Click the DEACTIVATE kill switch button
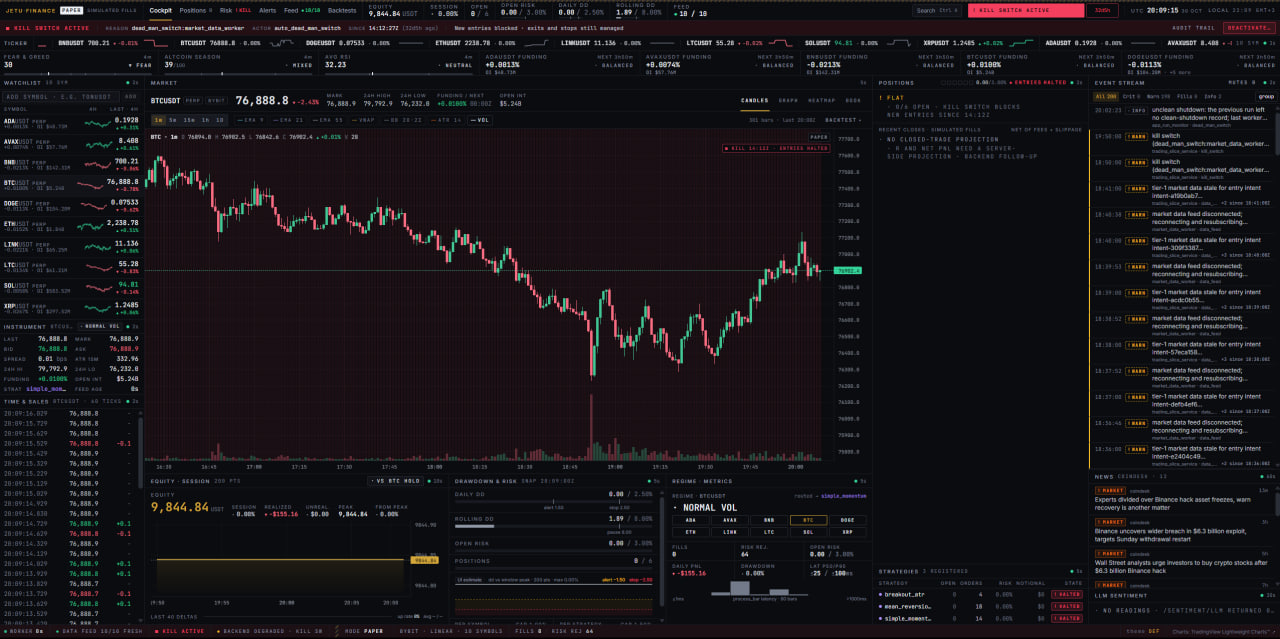This screenshot has height=639, width=1280. (1248, 28)
